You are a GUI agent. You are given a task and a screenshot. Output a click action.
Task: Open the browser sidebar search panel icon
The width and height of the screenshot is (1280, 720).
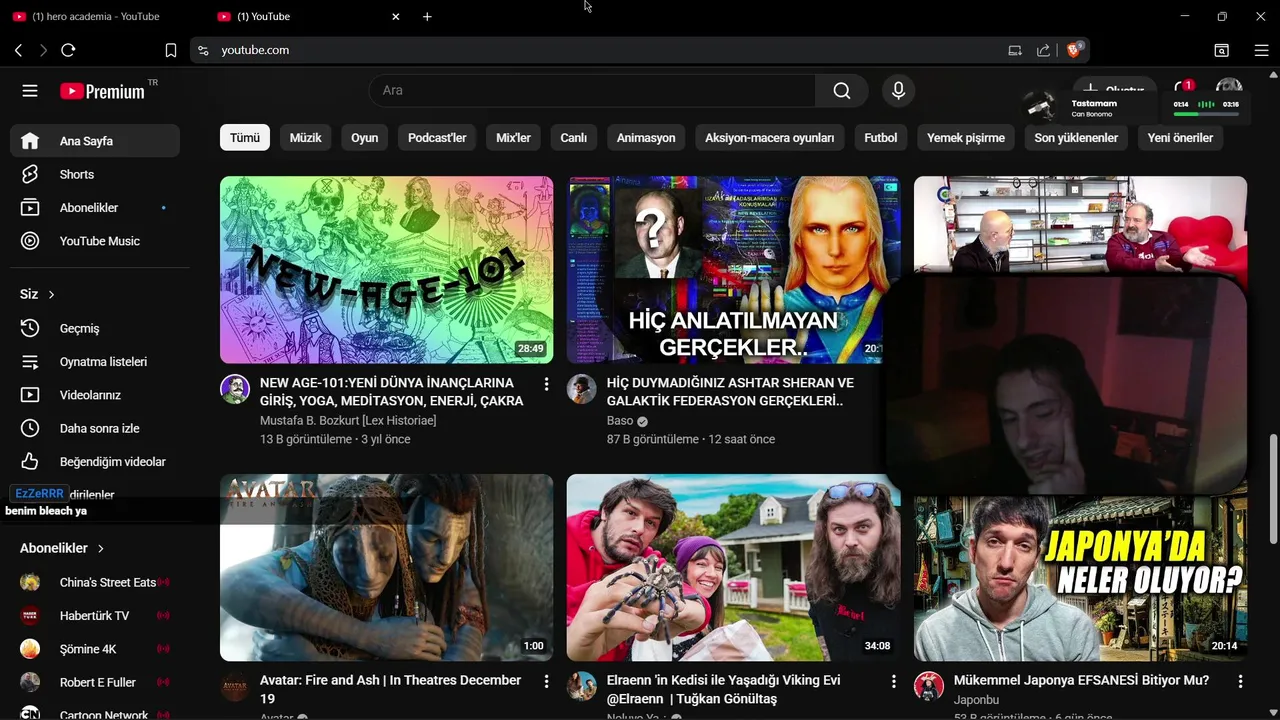(1221, 50)
